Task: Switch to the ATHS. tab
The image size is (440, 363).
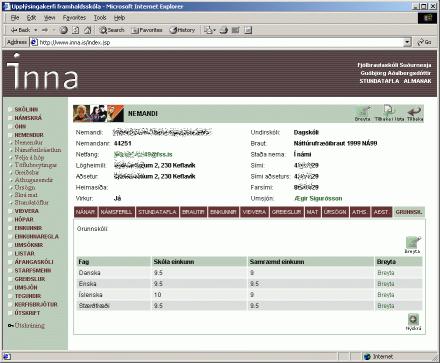Action: pos(359,212)
